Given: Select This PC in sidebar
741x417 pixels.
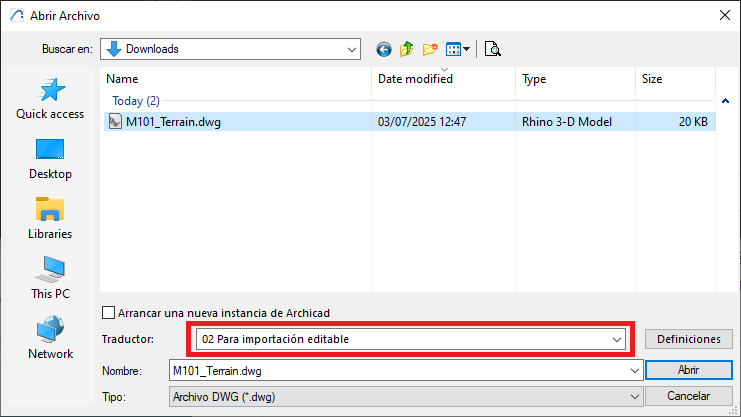Looking at the screenshot, I should (50, 280).
